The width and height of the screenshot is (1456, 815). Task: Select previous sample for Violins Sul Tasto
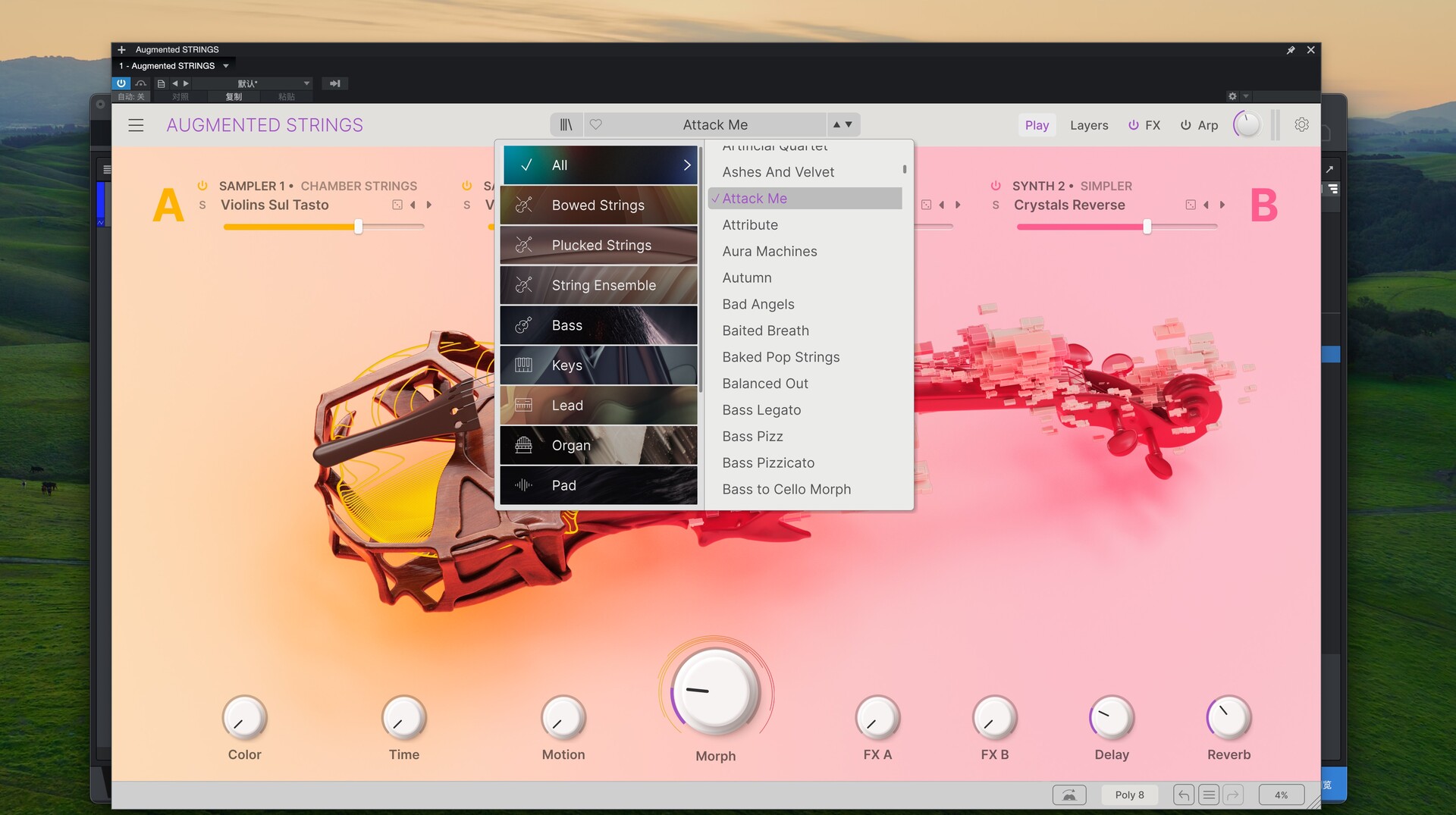[x=413, y=205]
